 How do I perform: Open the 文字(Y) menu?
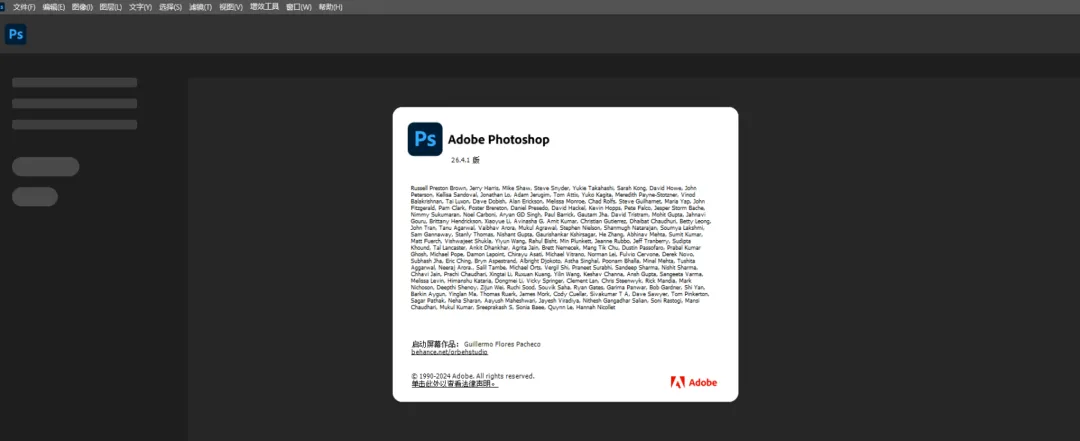tap(141, 7)
